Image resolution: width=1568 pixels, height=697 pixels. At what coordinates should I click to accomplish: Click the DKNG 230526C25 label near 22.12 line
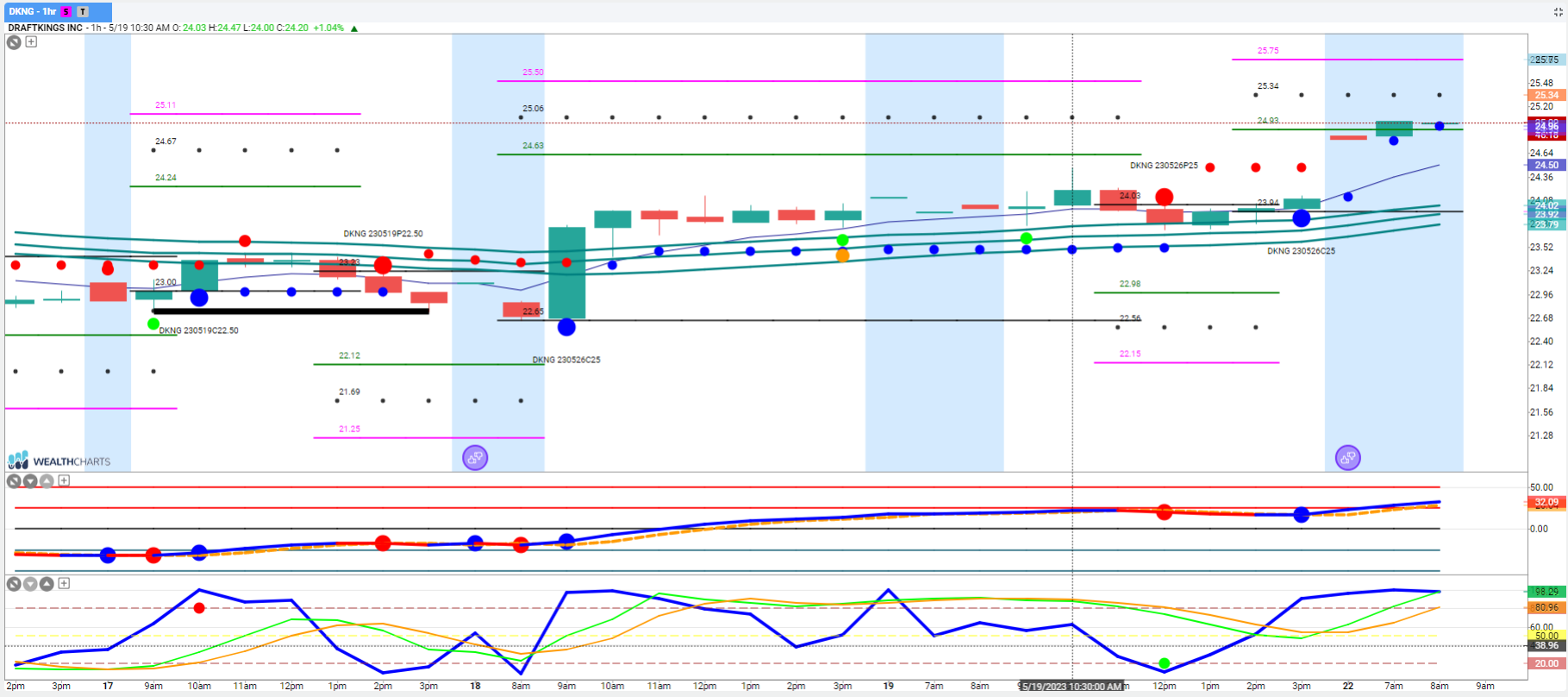(566, 360)
